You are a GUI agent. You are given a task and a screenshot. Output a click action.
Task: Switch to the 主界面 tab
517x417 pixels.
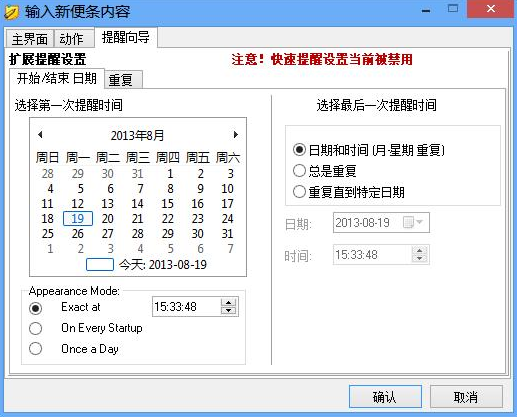(x=30, y=39)
